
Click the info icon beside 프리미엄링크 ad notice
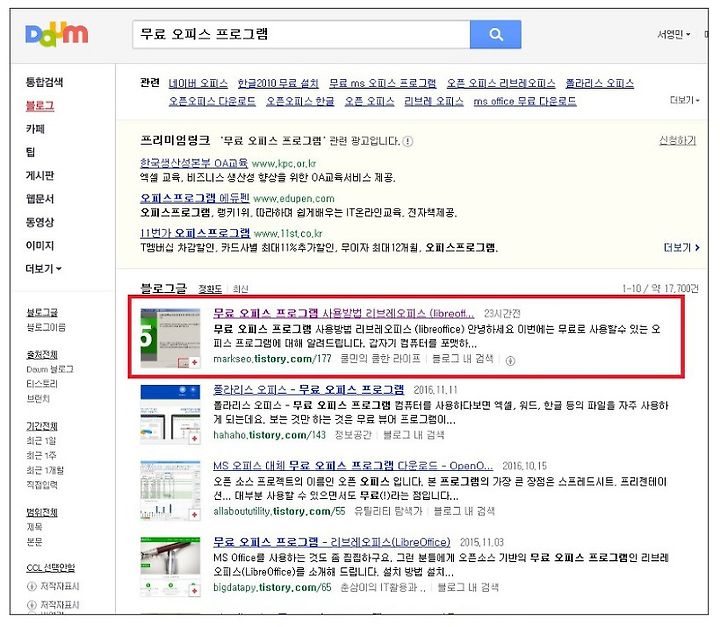[408, 141]
